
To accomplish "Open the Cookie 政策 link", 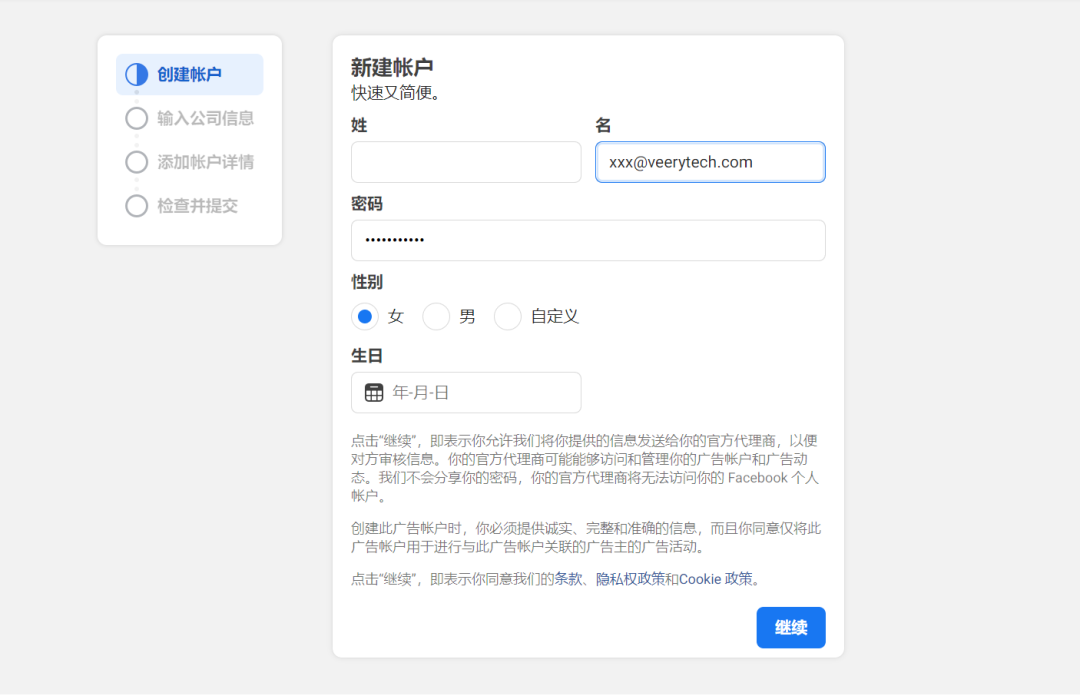I will coord(714,579).
